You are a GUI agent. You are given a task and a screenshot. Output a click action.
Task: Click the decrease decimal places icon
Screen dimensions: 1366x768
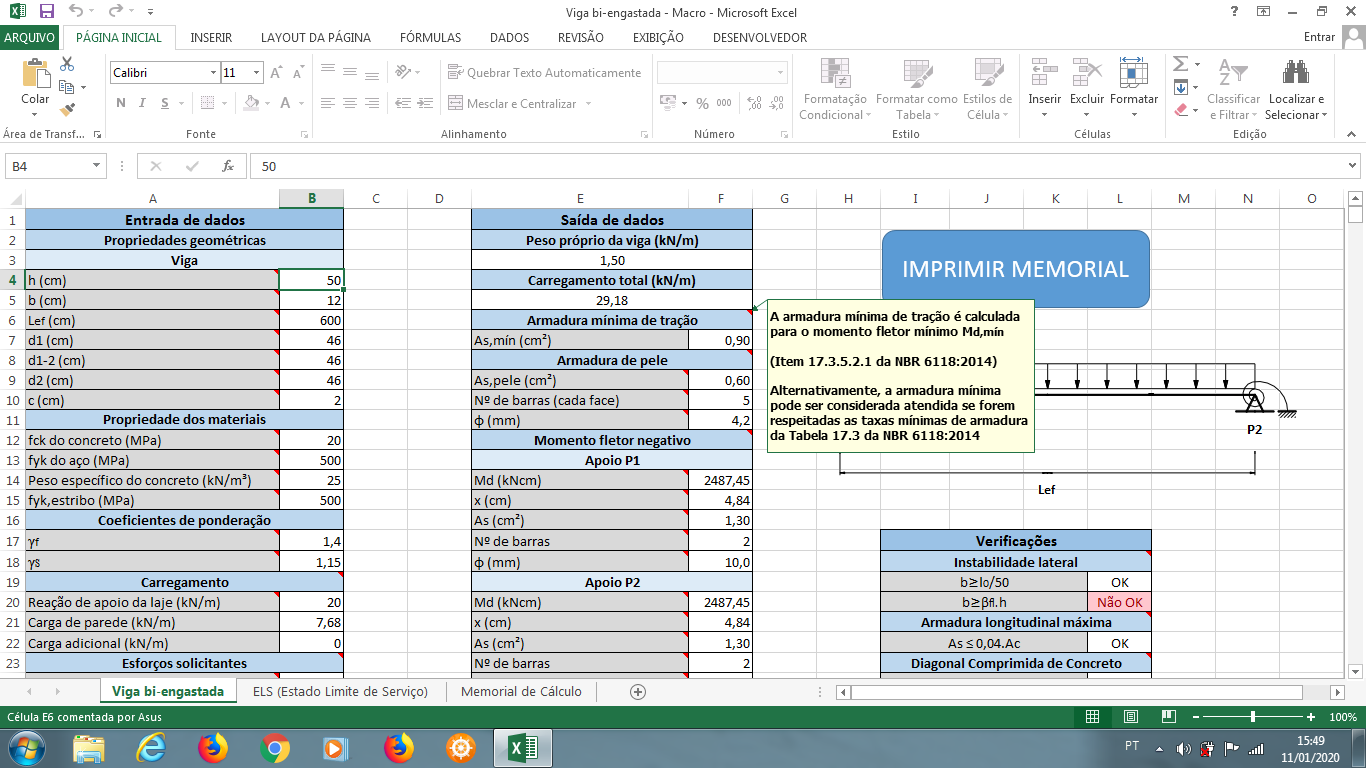pos(777,103)
